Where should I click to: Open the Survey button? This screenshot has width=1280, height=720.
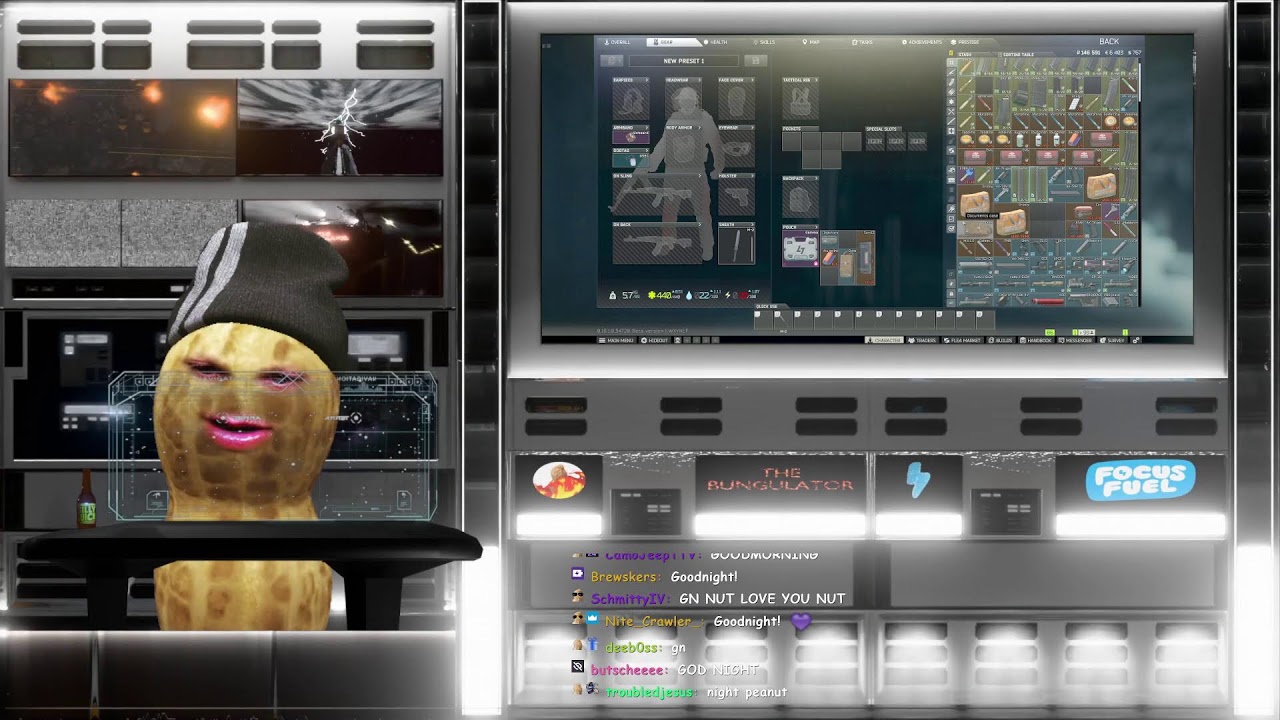click(1113, 340)
